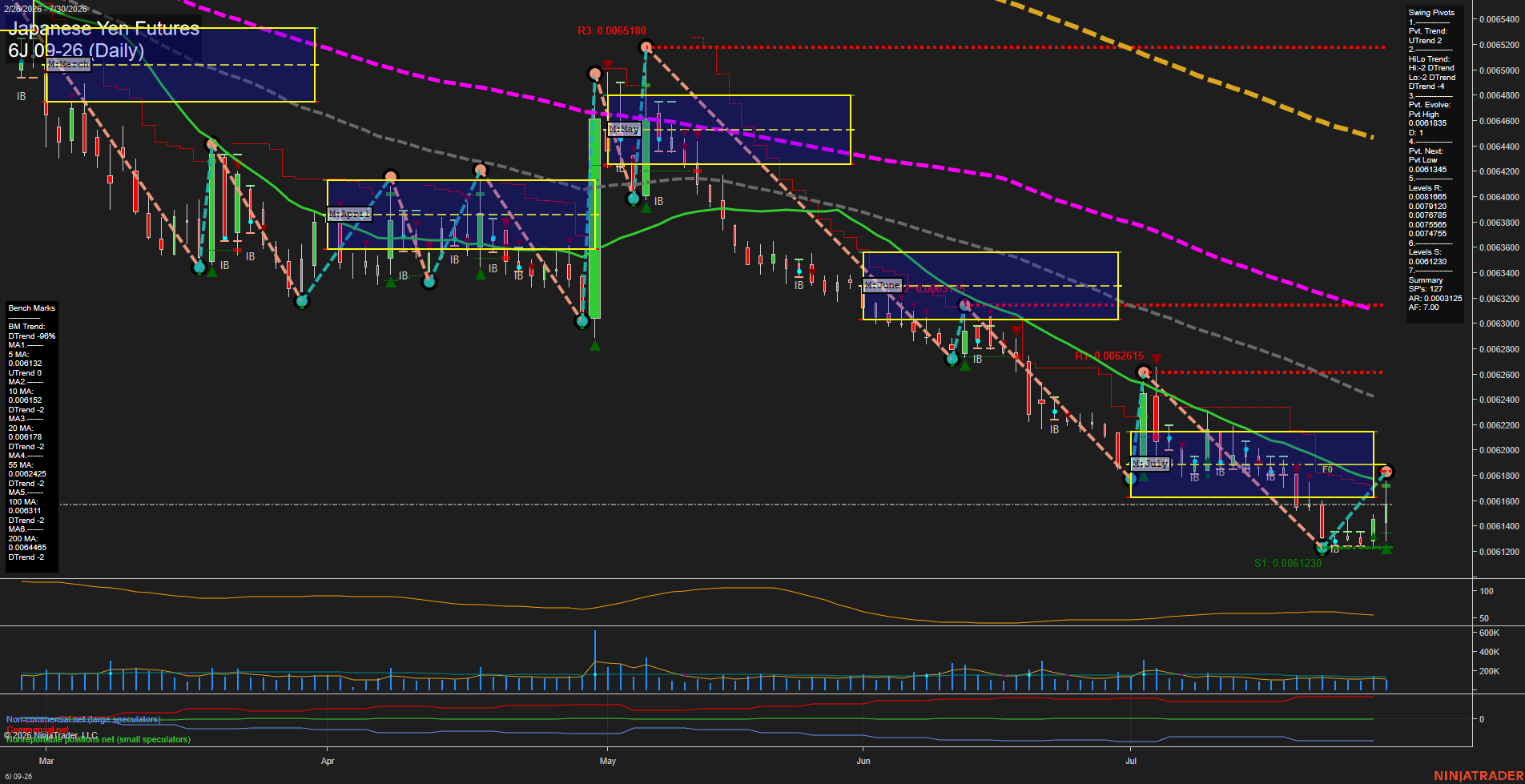Click the R3: 0.0065180 resistance label
The image size is (1525, 784).
[612, 31]
